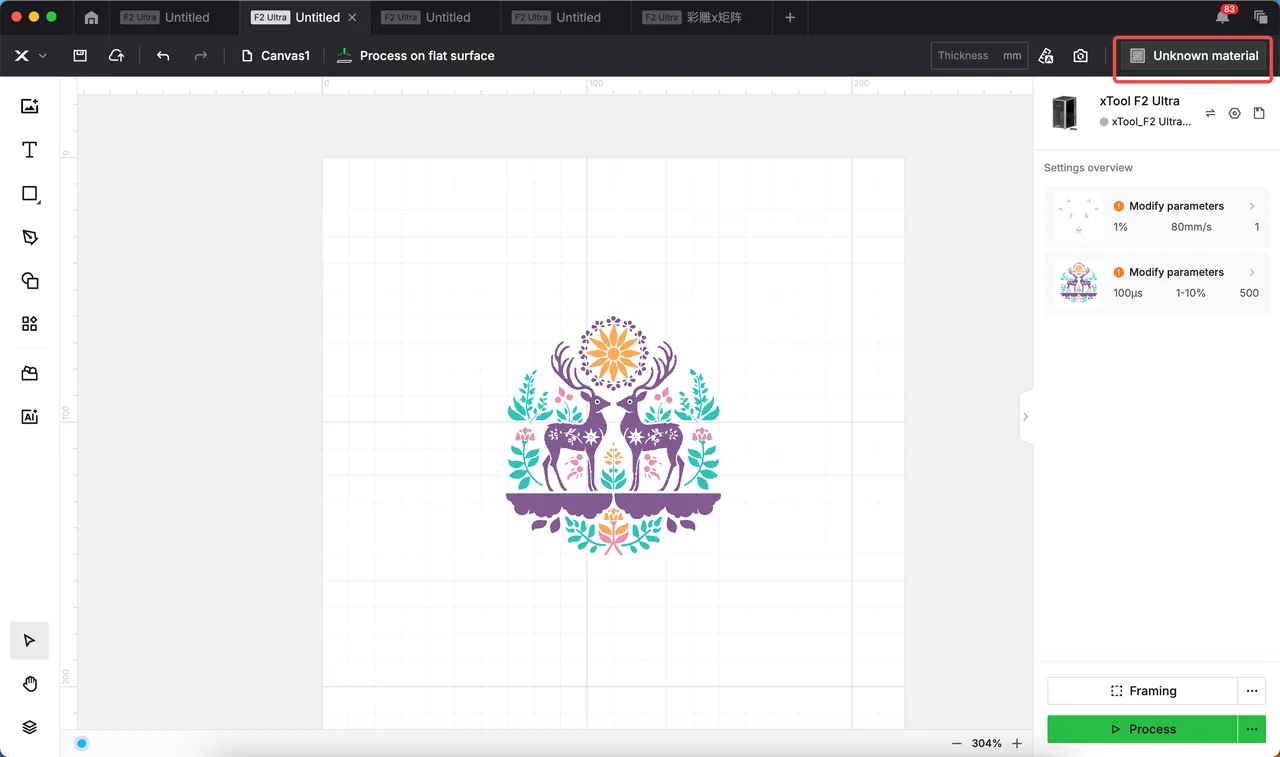
Task: Switch to the first Untitled tab
Action: point(175,18)
